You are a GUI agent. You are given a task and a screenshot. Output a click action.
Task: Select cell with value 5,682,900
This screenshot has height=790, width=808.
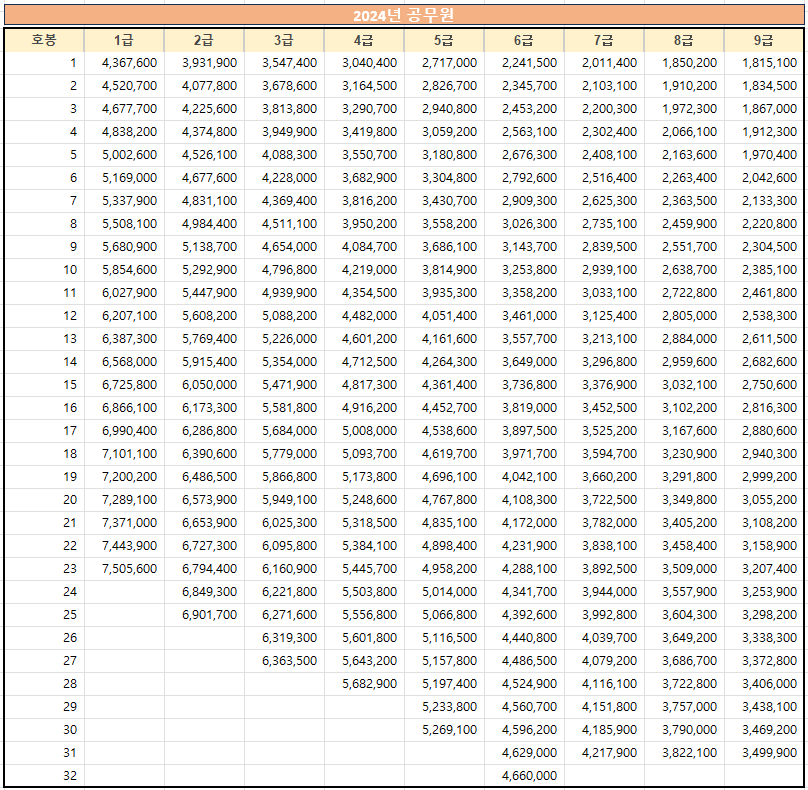(x=364, y=684)
